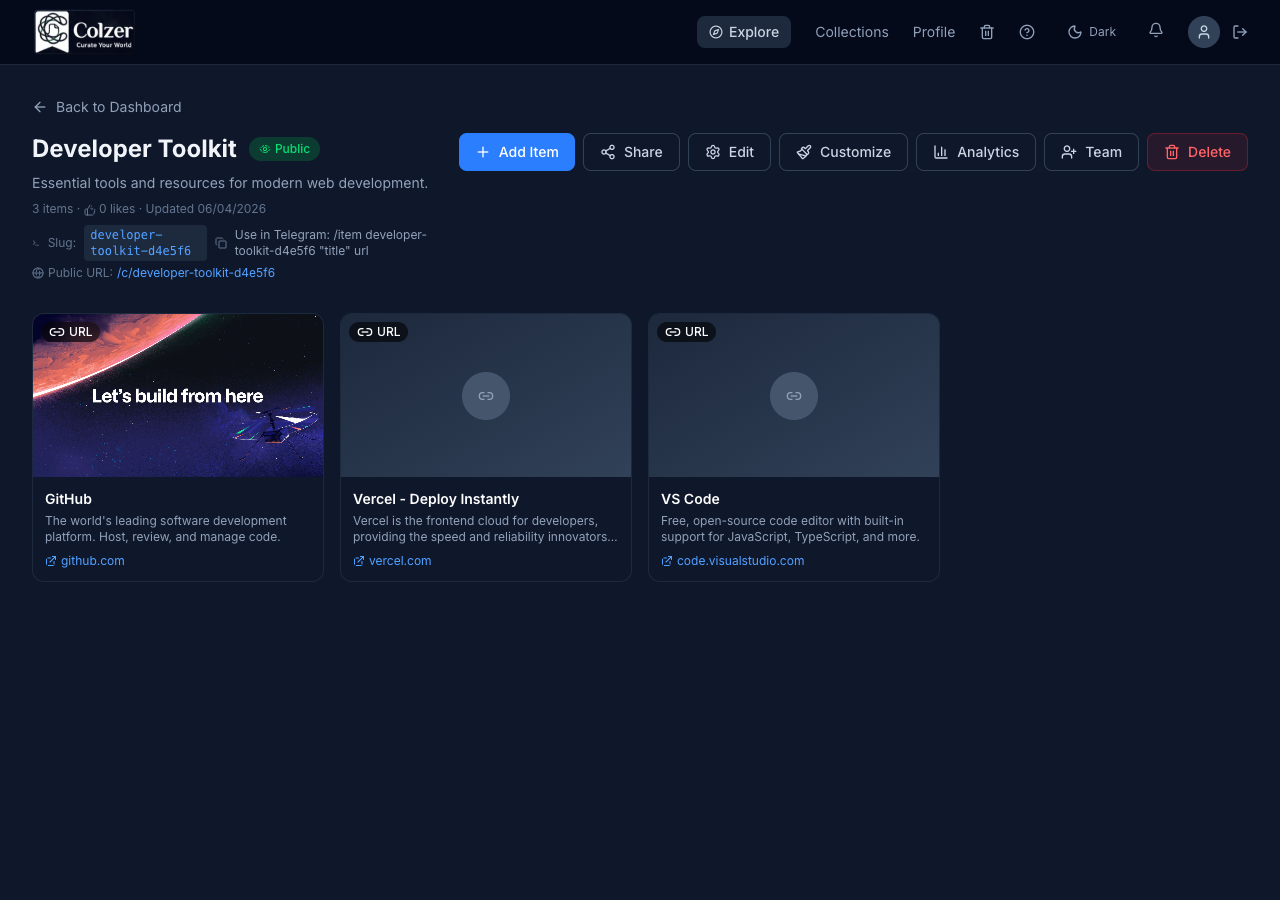Toggle Dark mode

coord(1091,31)
